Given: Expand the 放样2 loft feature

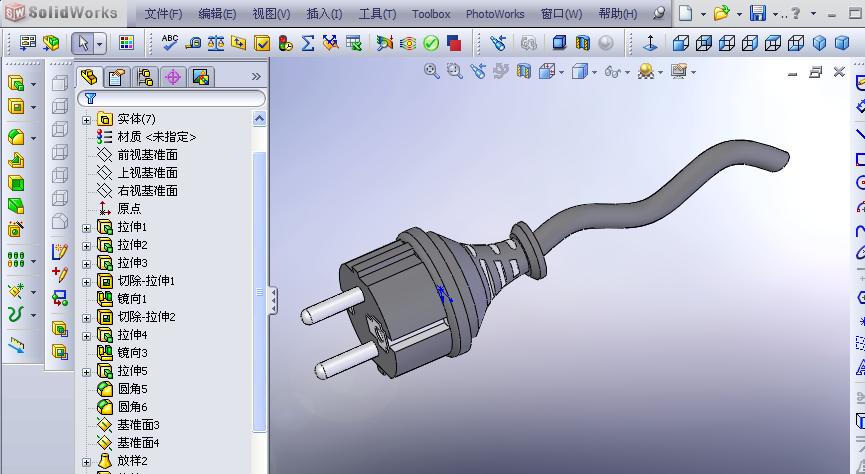Looking at the screenshot, I should (86, 462).
